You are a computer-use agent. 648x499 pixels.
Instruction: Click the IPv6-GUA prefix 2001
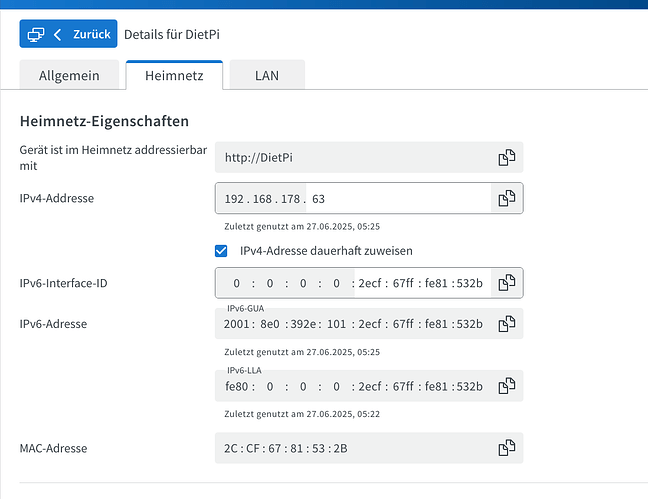(x=236, y=324)
